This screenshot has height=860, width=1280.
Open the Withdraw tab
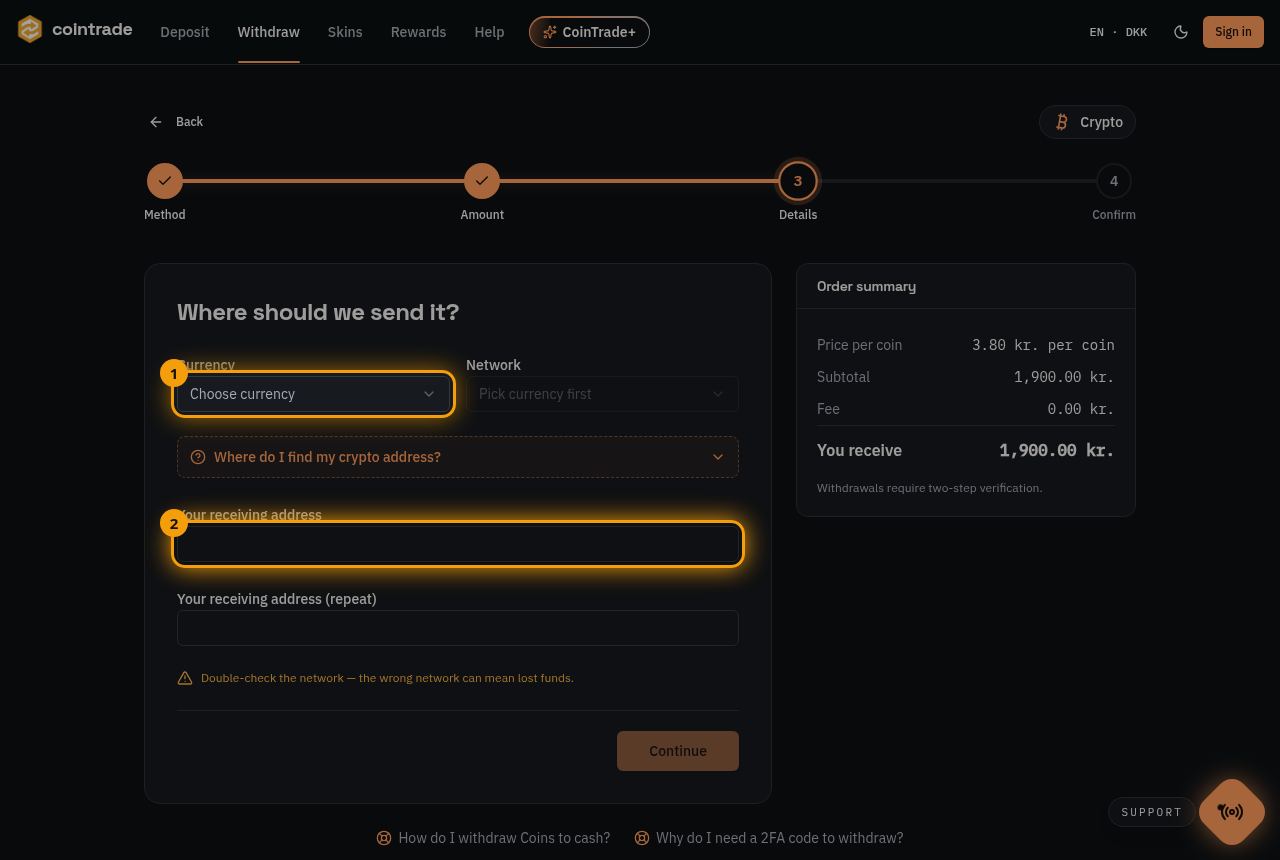pyautogui.click(x=269, y=32)
